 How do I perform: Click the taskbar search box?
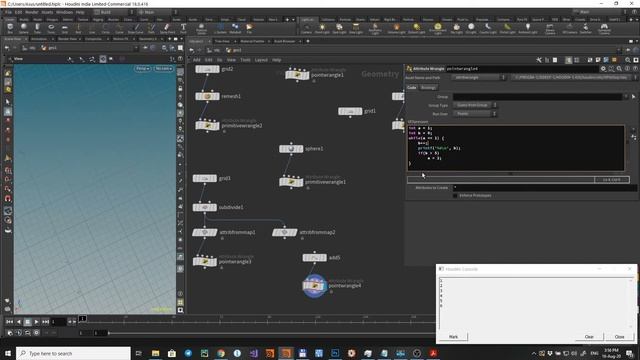click(x=73, y=353)
